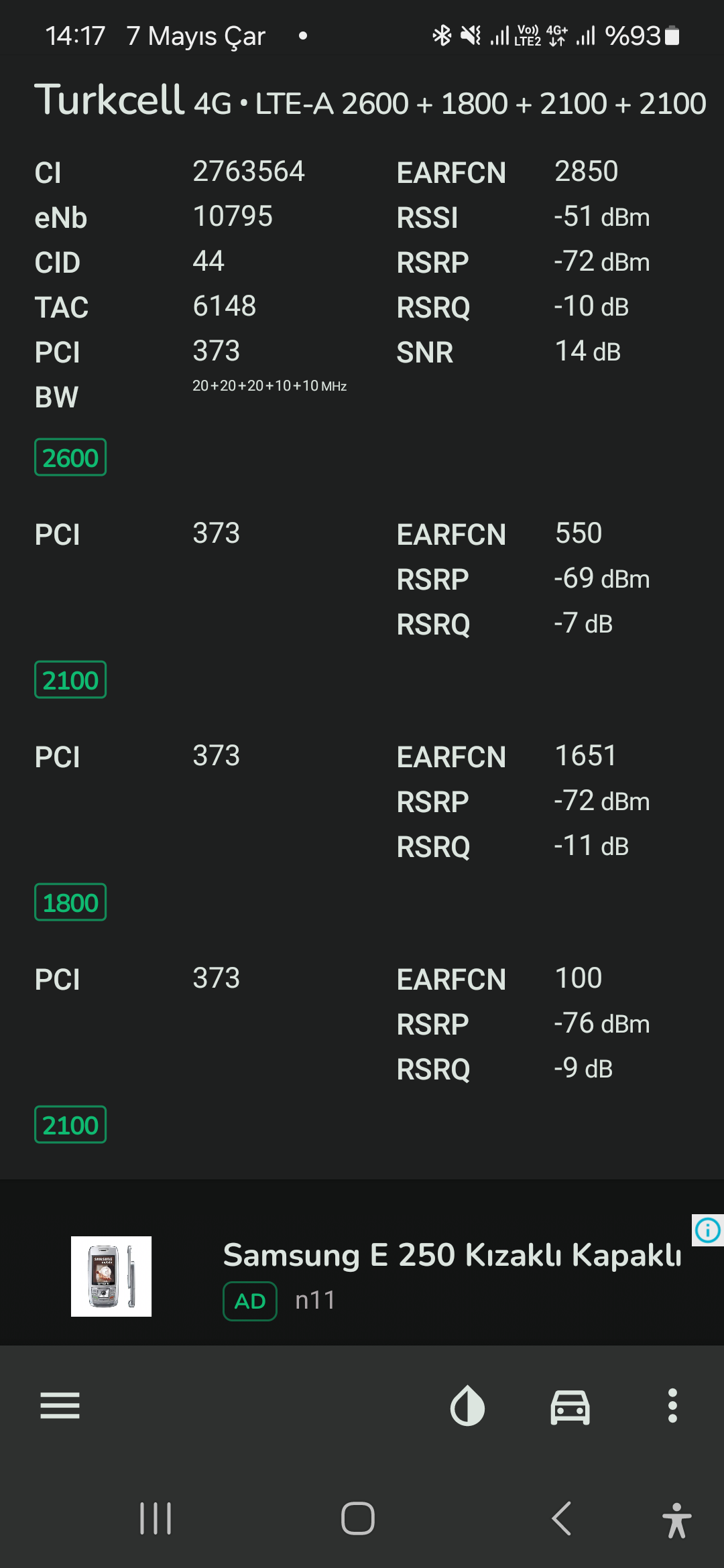Tap the Turkcell operator title
The image size is (724, 1568).
click(109, 100)
